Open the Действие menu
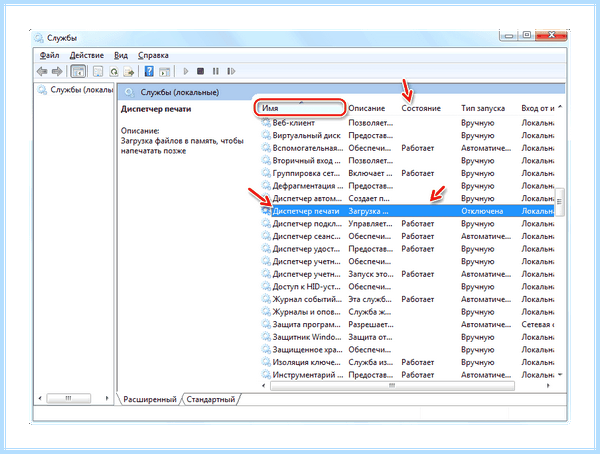Viewport: 600px width, 454px height. (x=86, y=56)
